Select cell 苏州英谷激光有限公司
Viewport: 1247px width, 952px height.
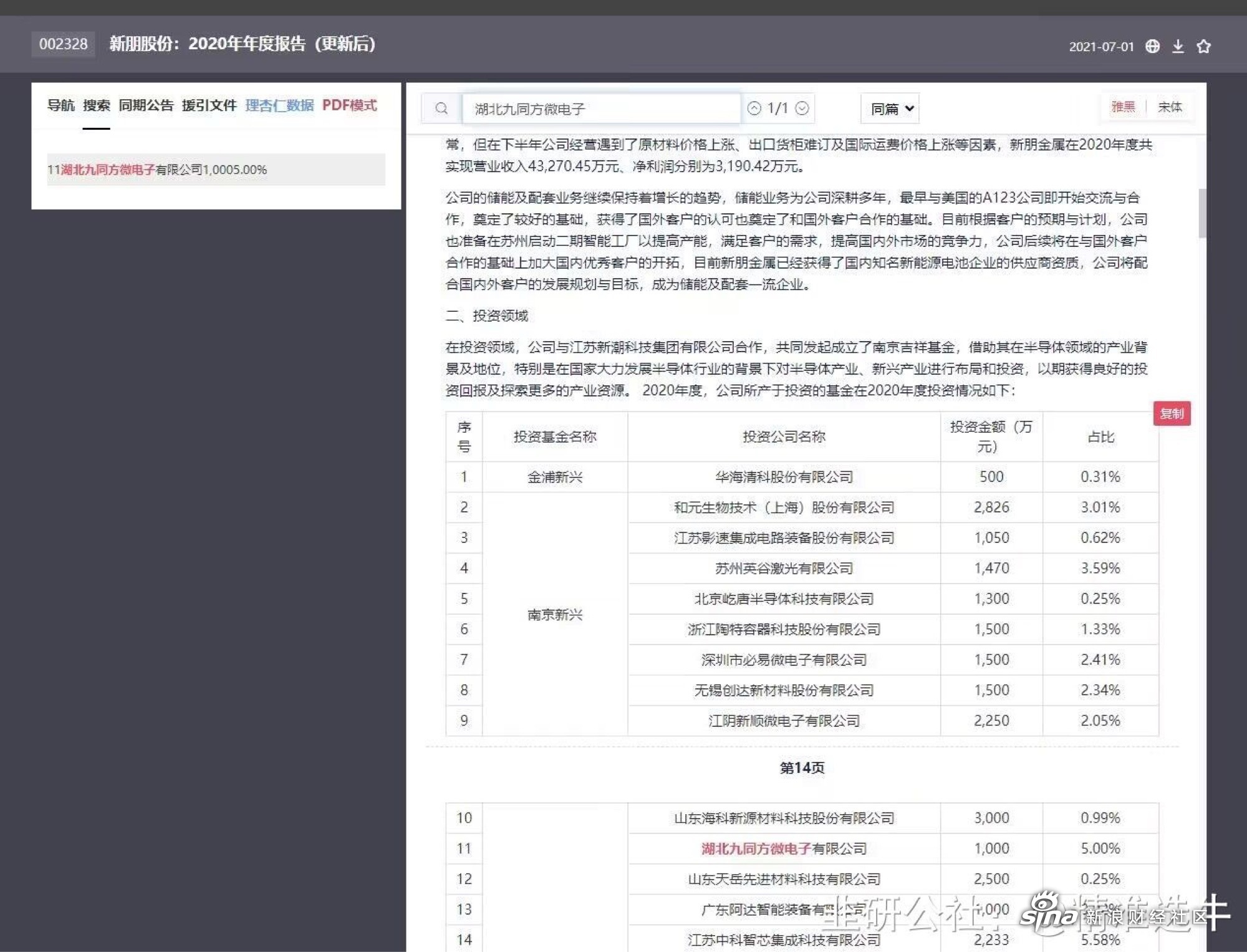[x=784, y=569]
